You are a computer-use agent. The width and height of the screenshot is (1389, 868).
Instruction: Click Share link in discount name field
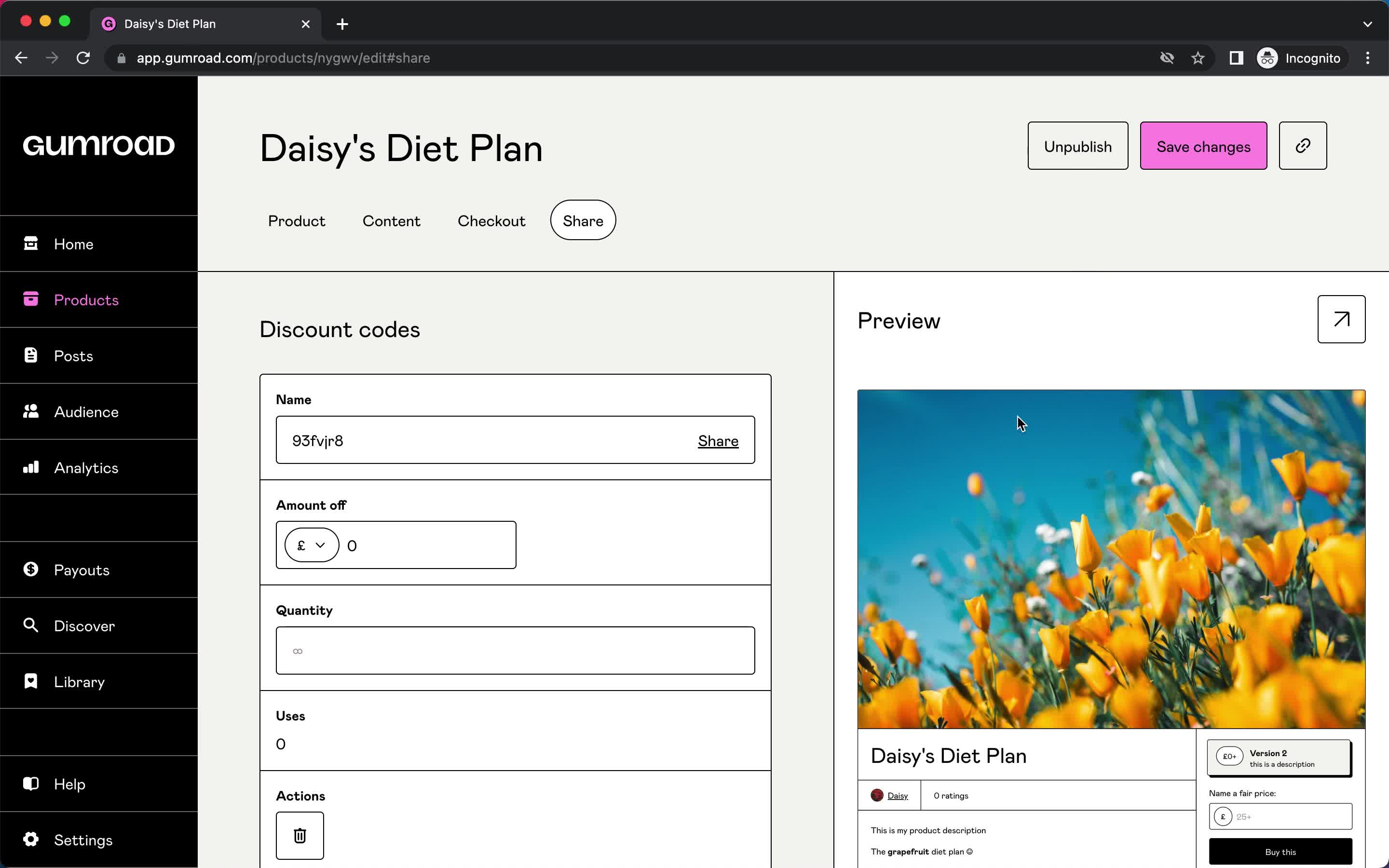click(718, 441)
